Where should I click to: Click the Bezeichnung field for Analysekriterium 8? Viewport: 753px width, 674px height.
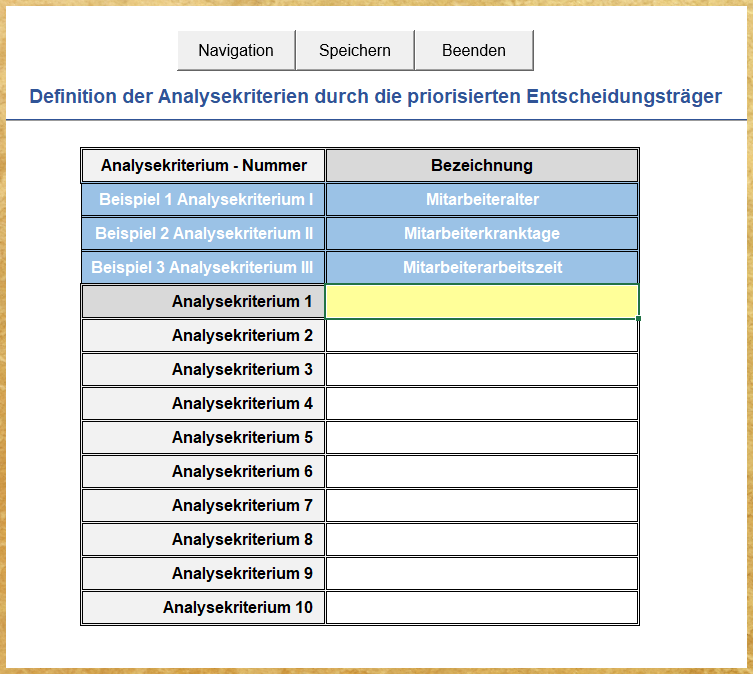pyautogui.click(x=481, y=539)
